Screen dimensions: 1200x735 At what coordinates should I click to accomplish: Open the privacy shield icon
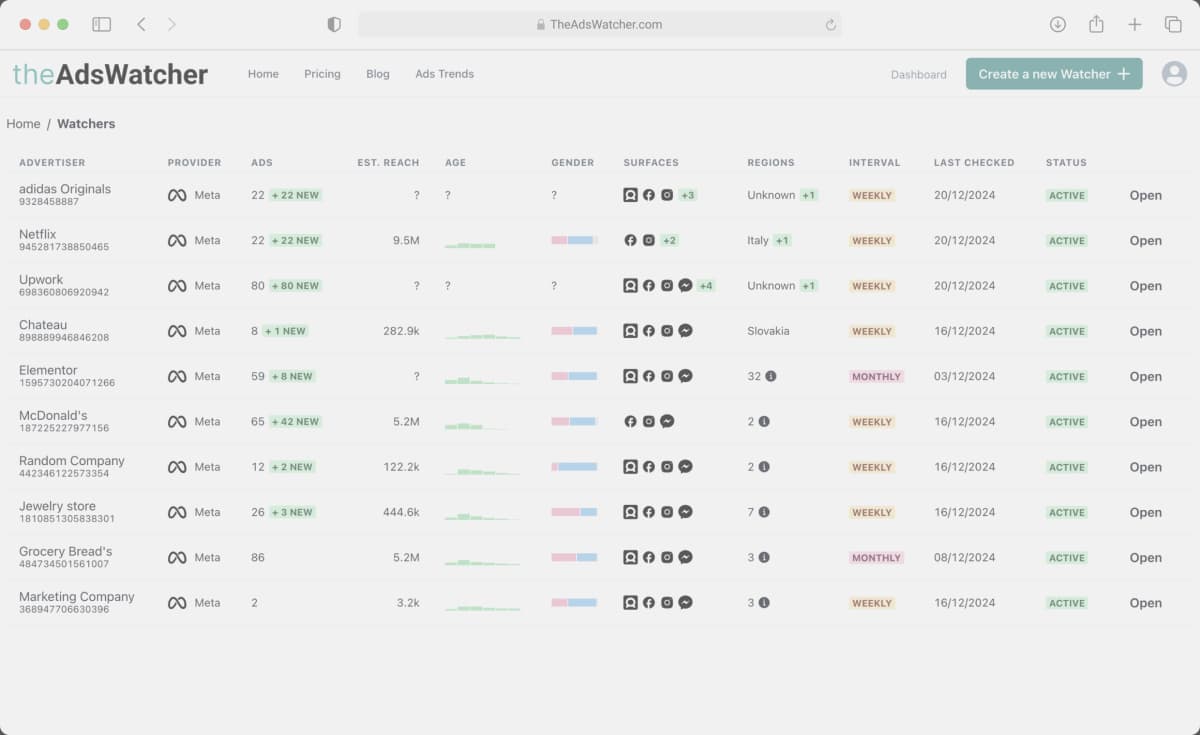(334, 24)
